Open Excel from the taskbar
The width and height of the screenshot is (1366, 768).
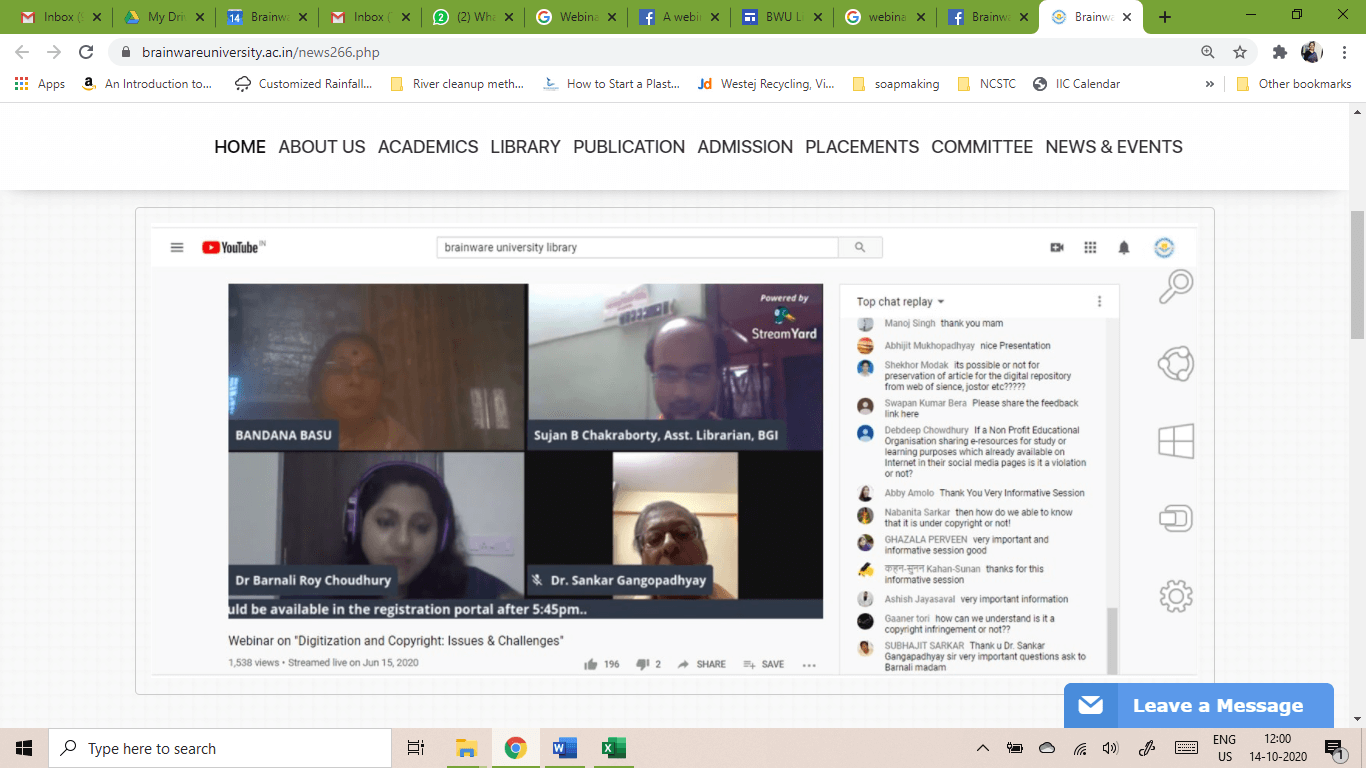[x=613, y=748]
